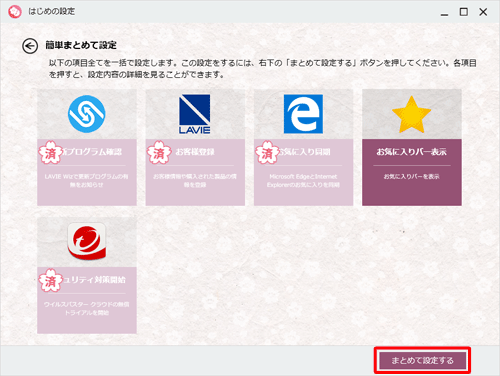Click the Virus Buster red icon
Image resolution: width=500 pixels, height=376 pixels.
[87, 241]
